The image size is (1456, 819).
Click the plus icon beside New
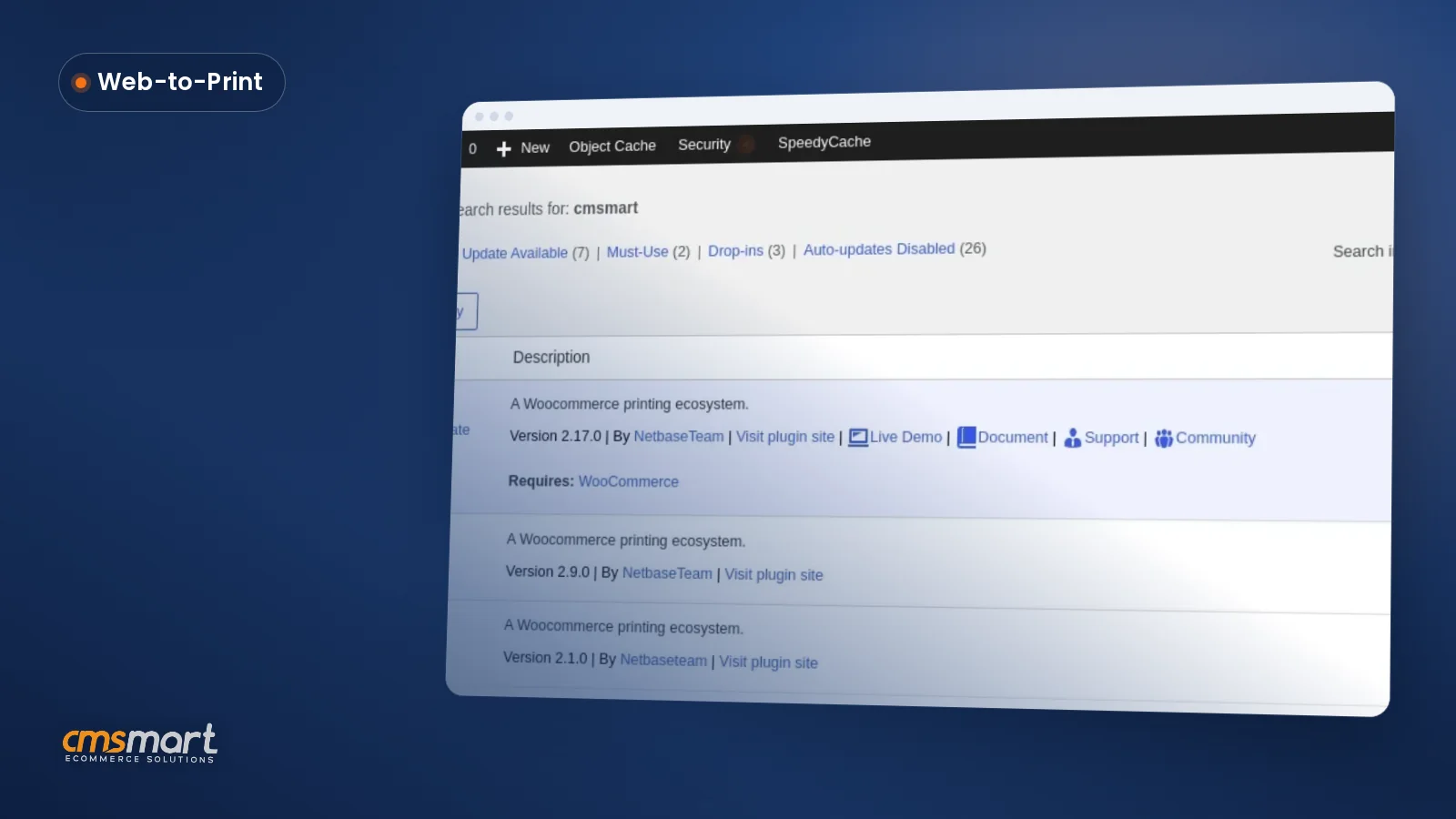pyautogui.click(x=503, y=148)
